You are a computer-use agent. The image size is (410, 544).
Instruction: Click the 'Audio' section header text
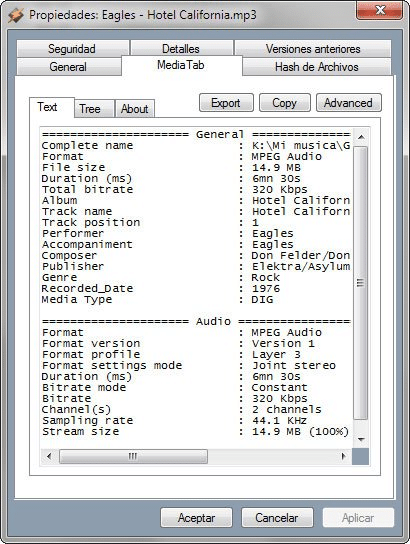(213, 321)
